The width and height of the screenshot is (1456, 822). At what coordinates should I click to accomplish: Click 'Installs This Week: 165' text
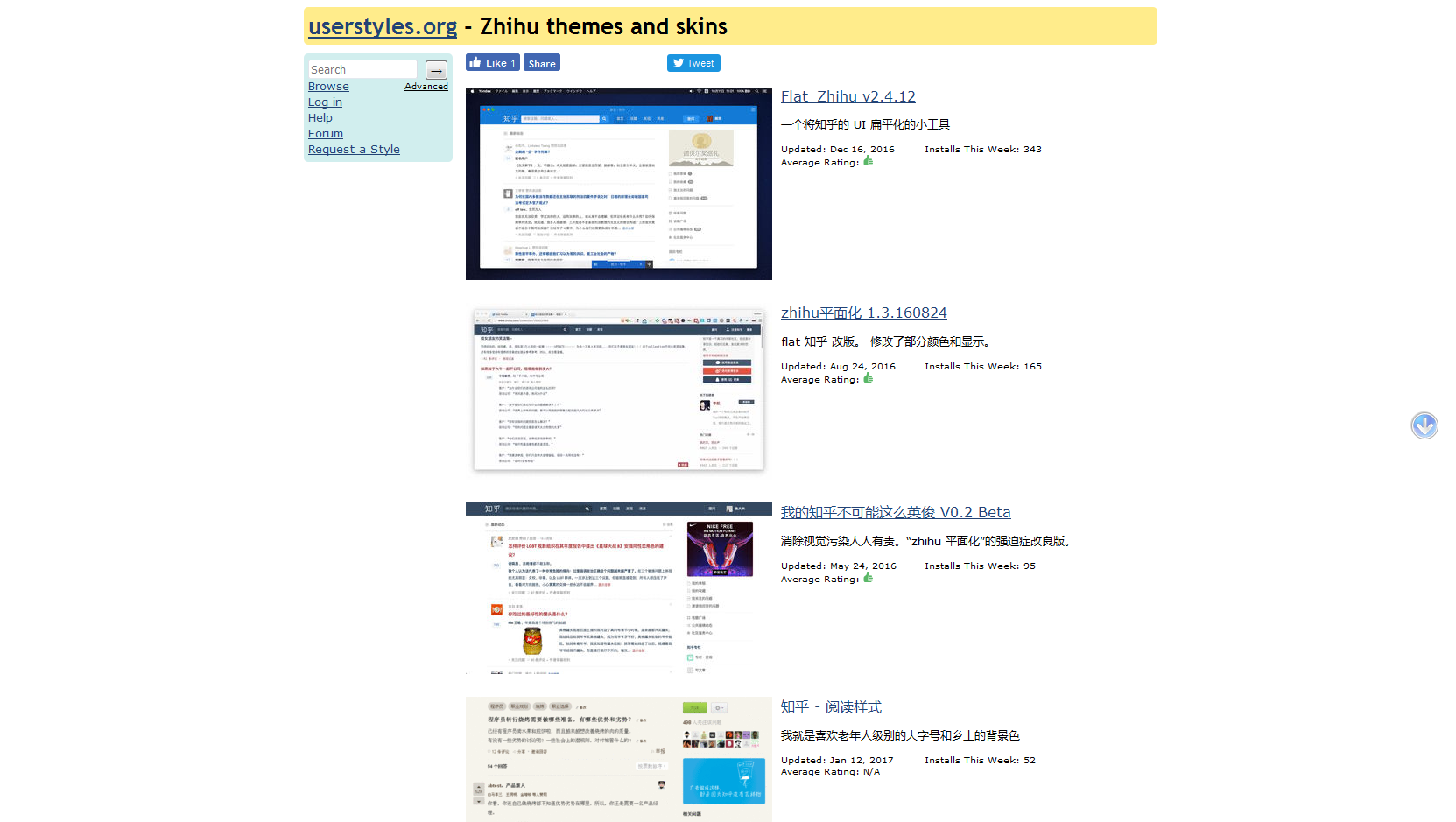click(x=983, y=366)
